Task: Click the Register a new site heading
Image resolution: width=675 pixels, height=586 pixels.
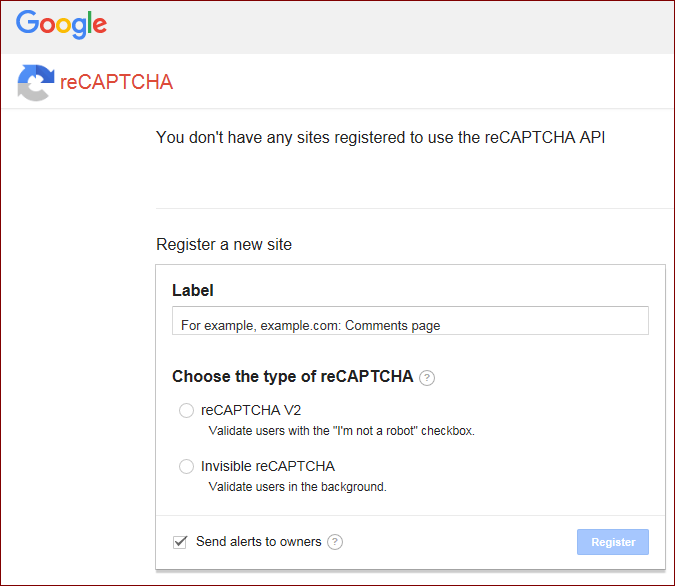Action: coord(224,245)
